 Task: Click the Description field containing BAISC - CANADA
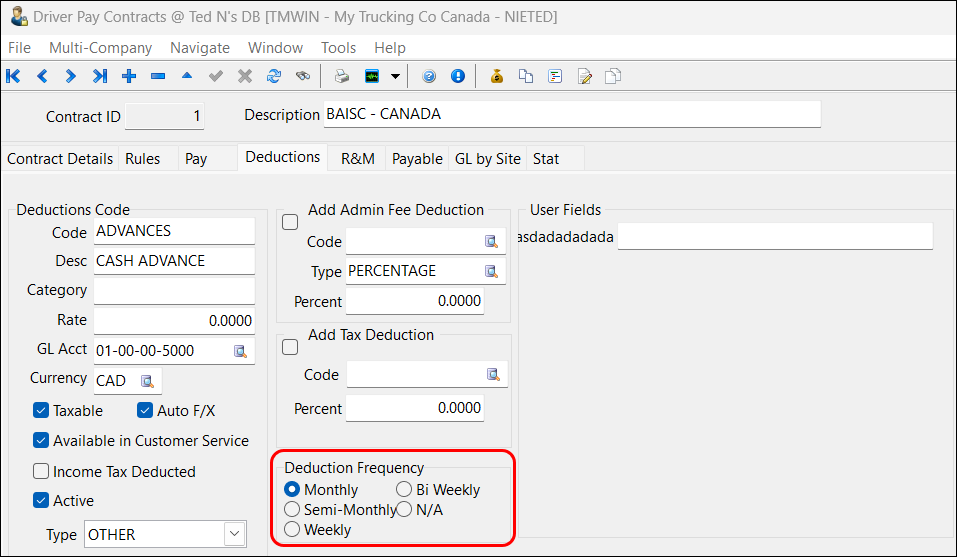[572, 114]
